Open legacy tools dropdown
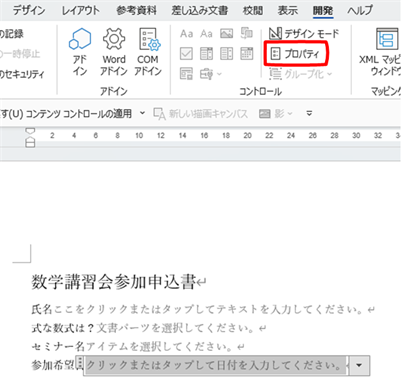The height and width of the screenshot is (388, 404). pos(211,74)
